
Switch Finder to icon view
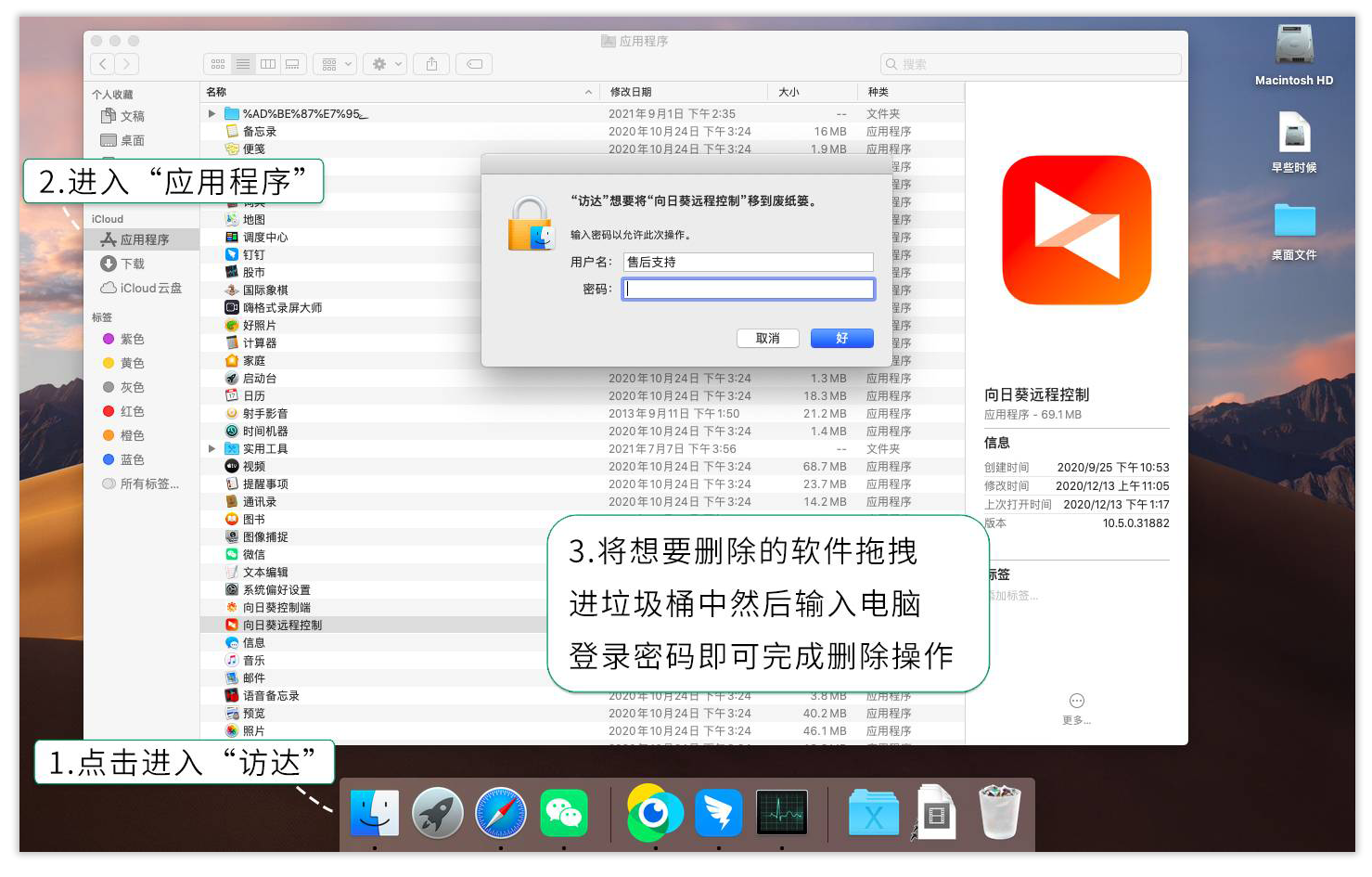pyautogui.click(x=218, y=64)
